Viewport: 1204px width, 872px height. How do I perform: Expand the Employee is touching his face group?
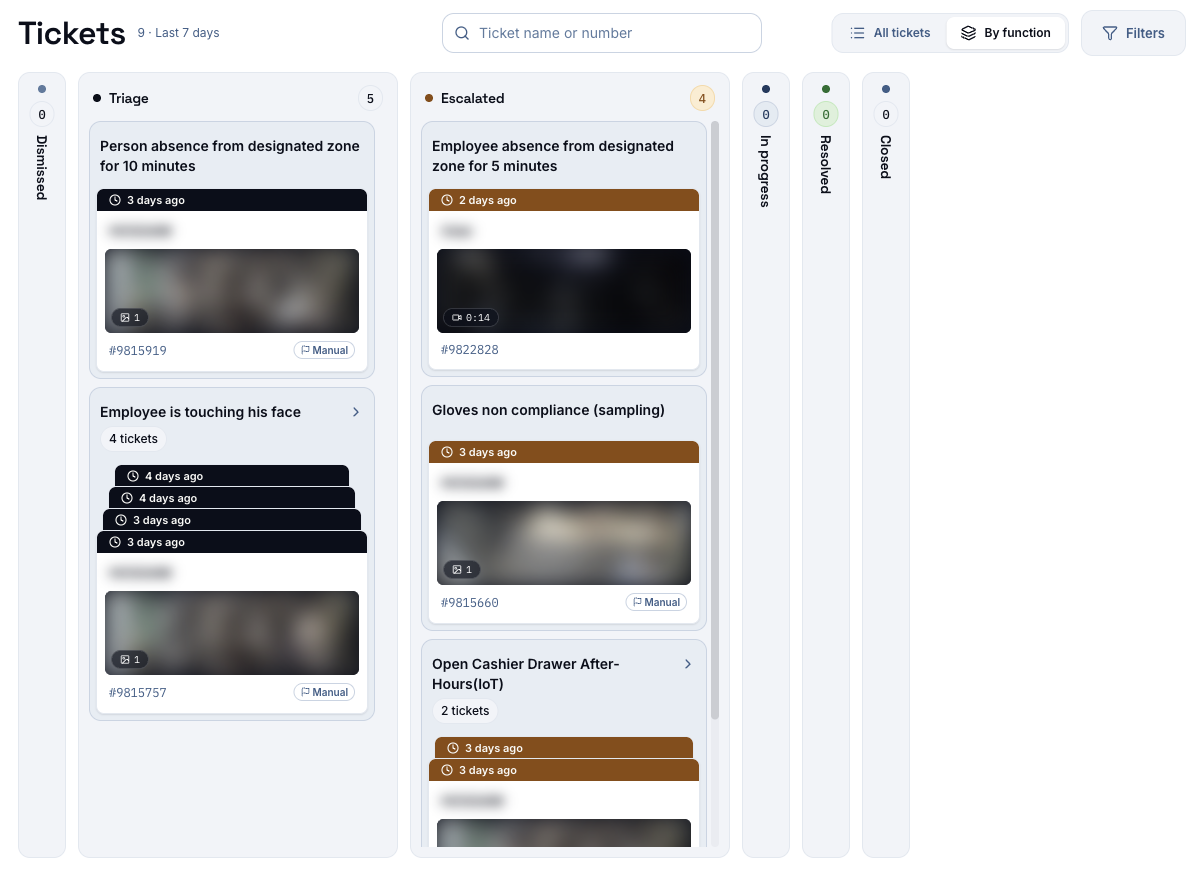356,412
